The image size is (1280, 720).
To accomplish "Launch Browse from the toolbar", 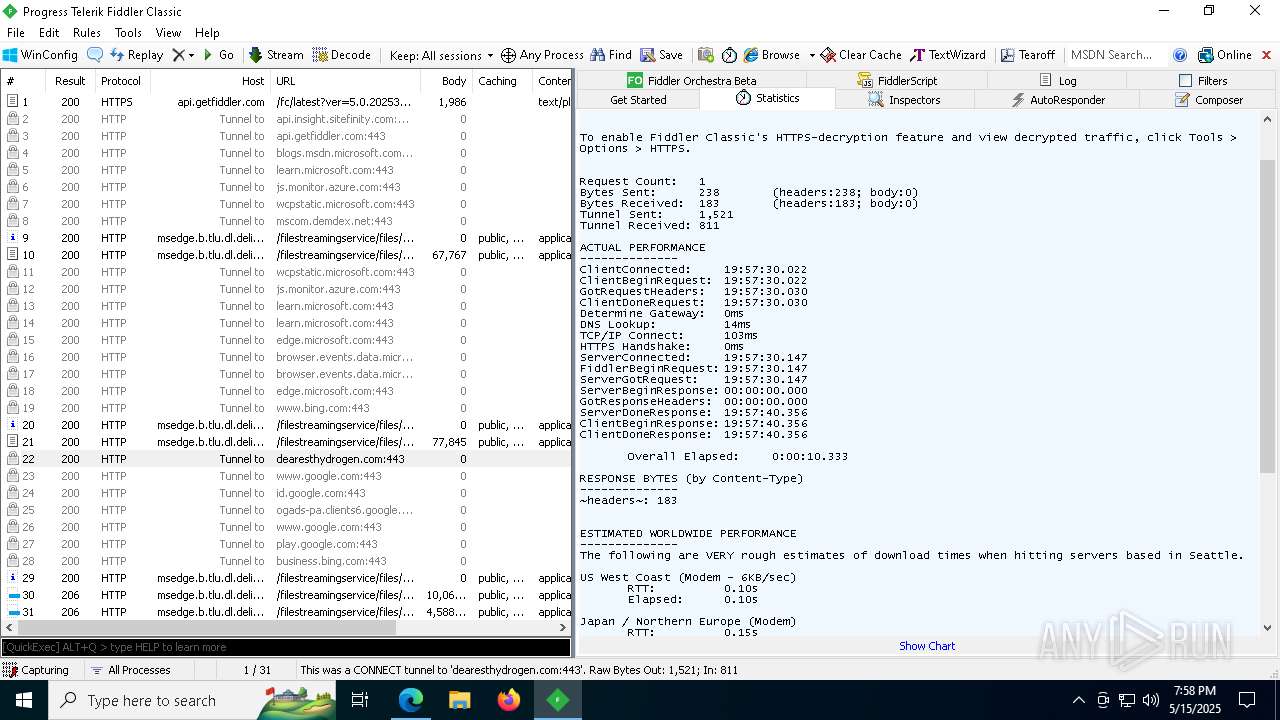I will click(772, 55).
